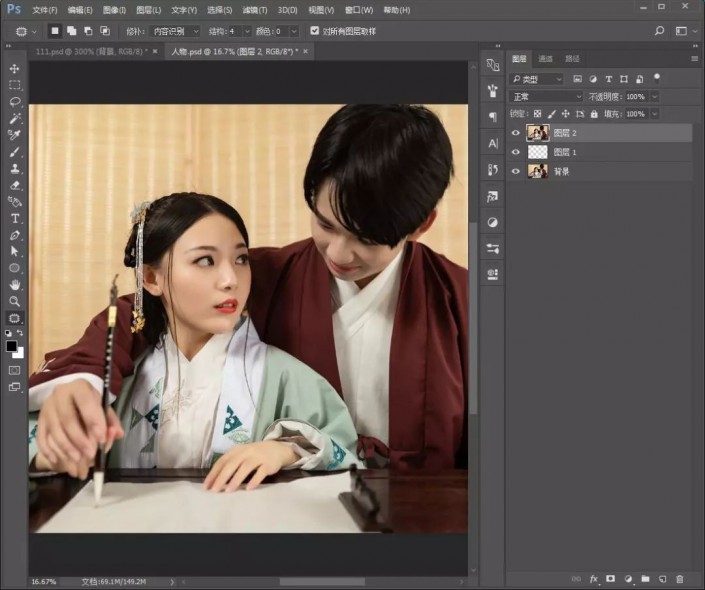Viewport: 705px width, 590px height.
Task: Open the 选择(S) menu
Action: coord(219,10)
